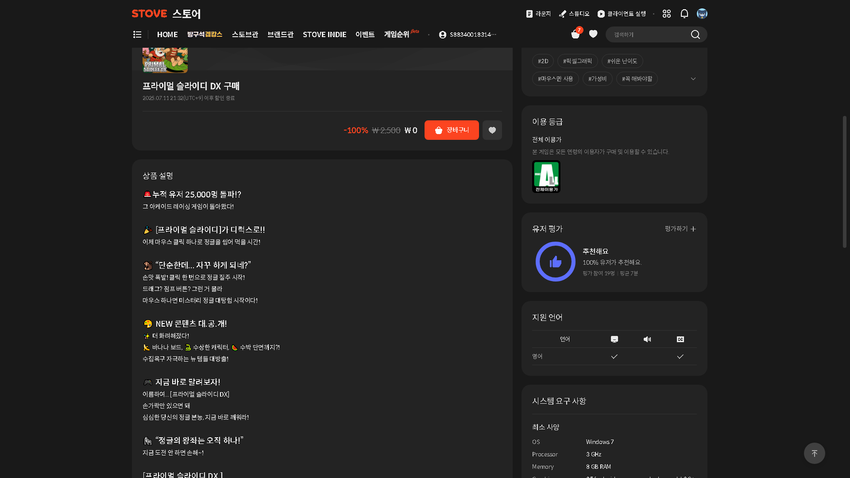Click the 3 GHz processor value

pyautogui.click(x=594, y=454)
